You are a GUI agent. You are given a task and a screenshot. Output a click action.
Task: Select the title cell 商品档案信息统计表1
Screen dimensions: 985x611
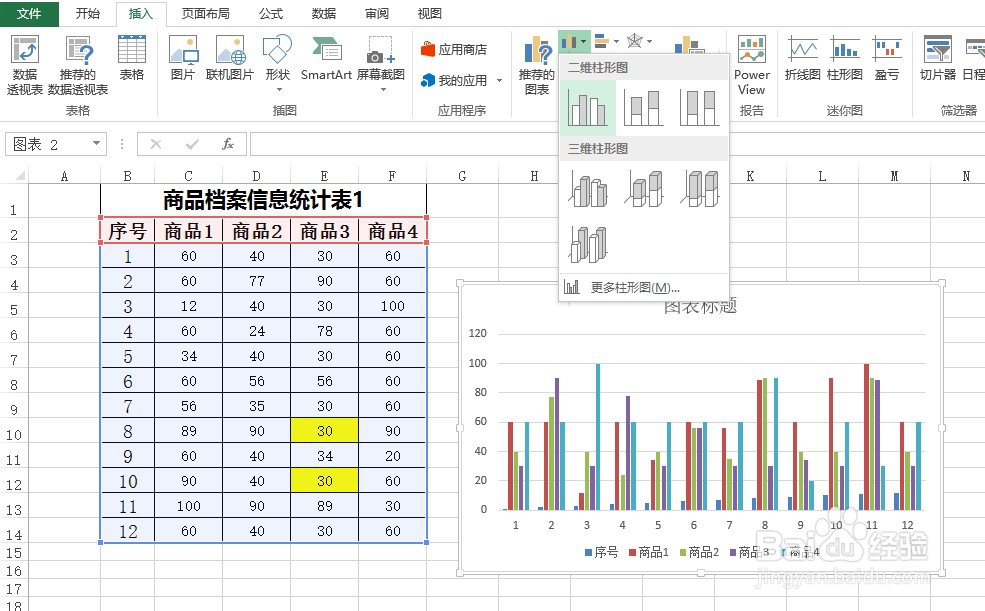click(x=263, y=200)
